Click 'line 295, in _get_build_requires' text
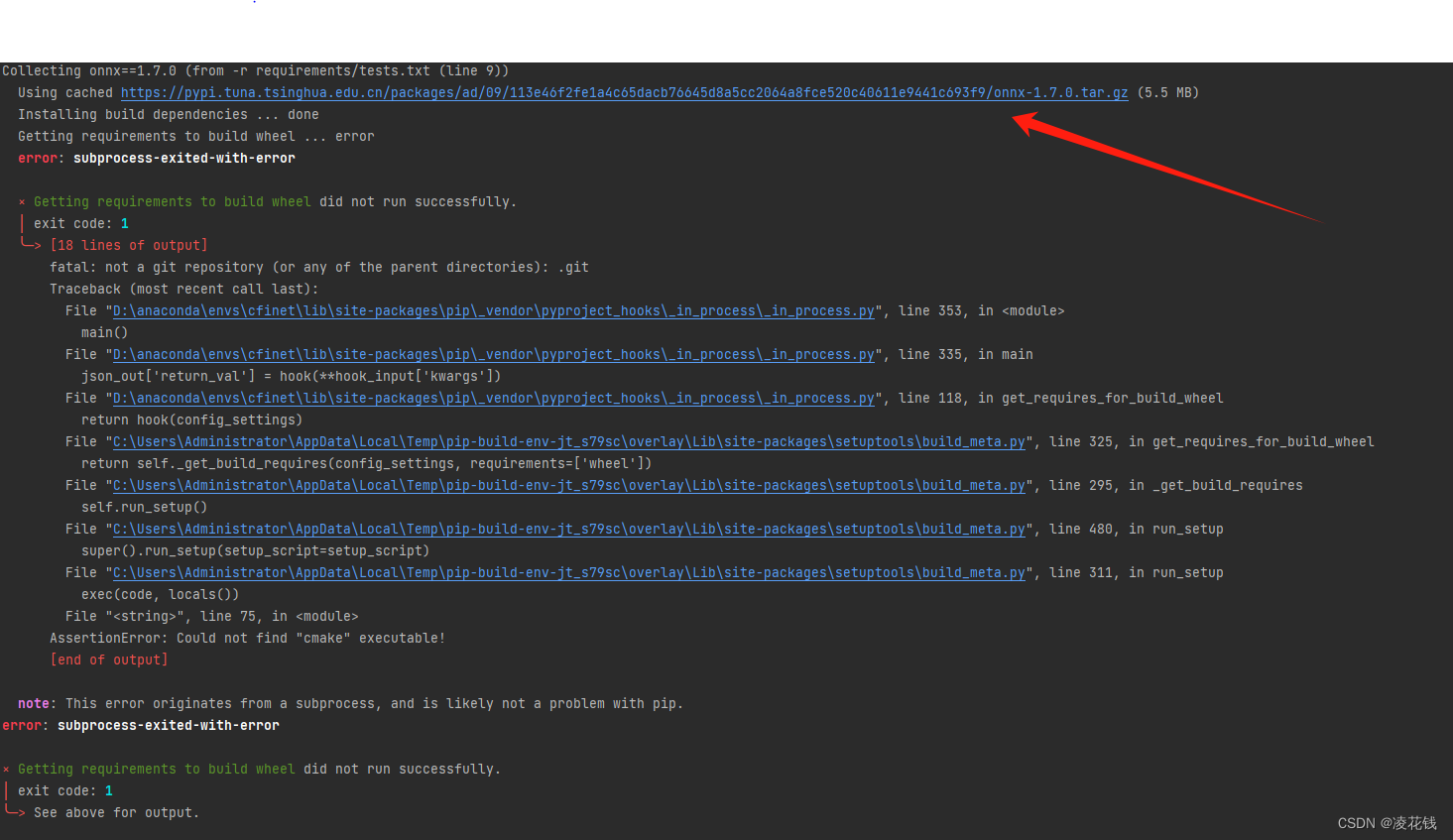This screenshot has width=1453, height=840. pos(1176,485)
